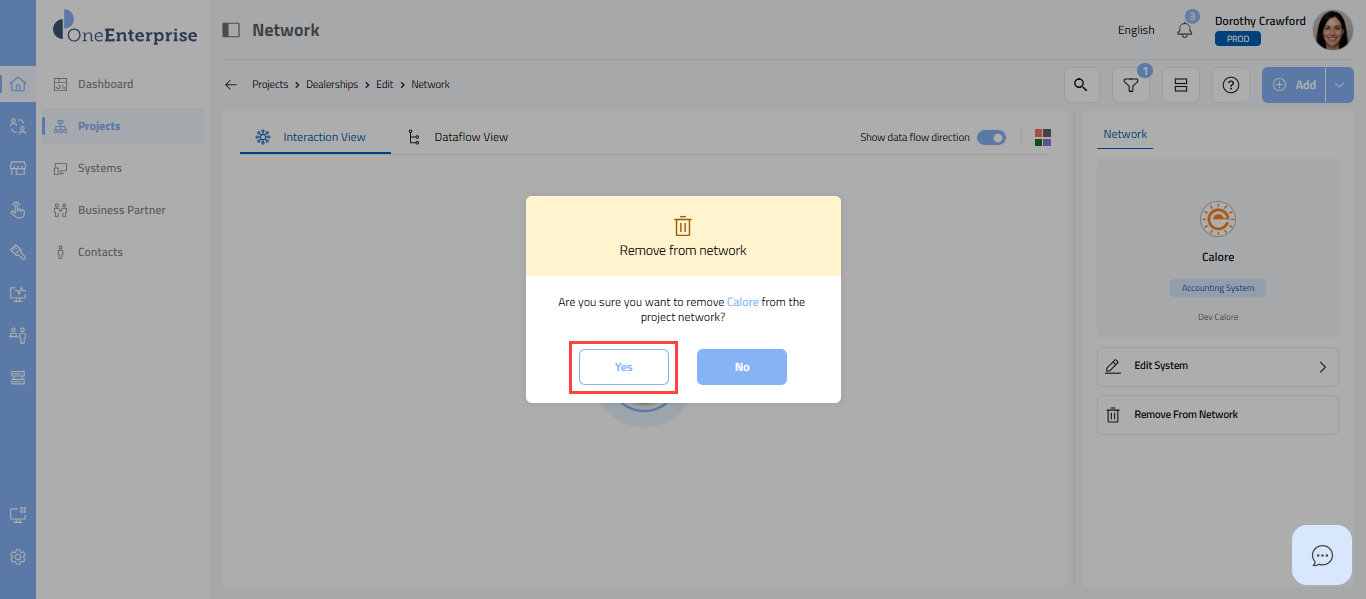The image size is (1366, 599).
Task: Open the English language selector
Action: pos(1136,30)
